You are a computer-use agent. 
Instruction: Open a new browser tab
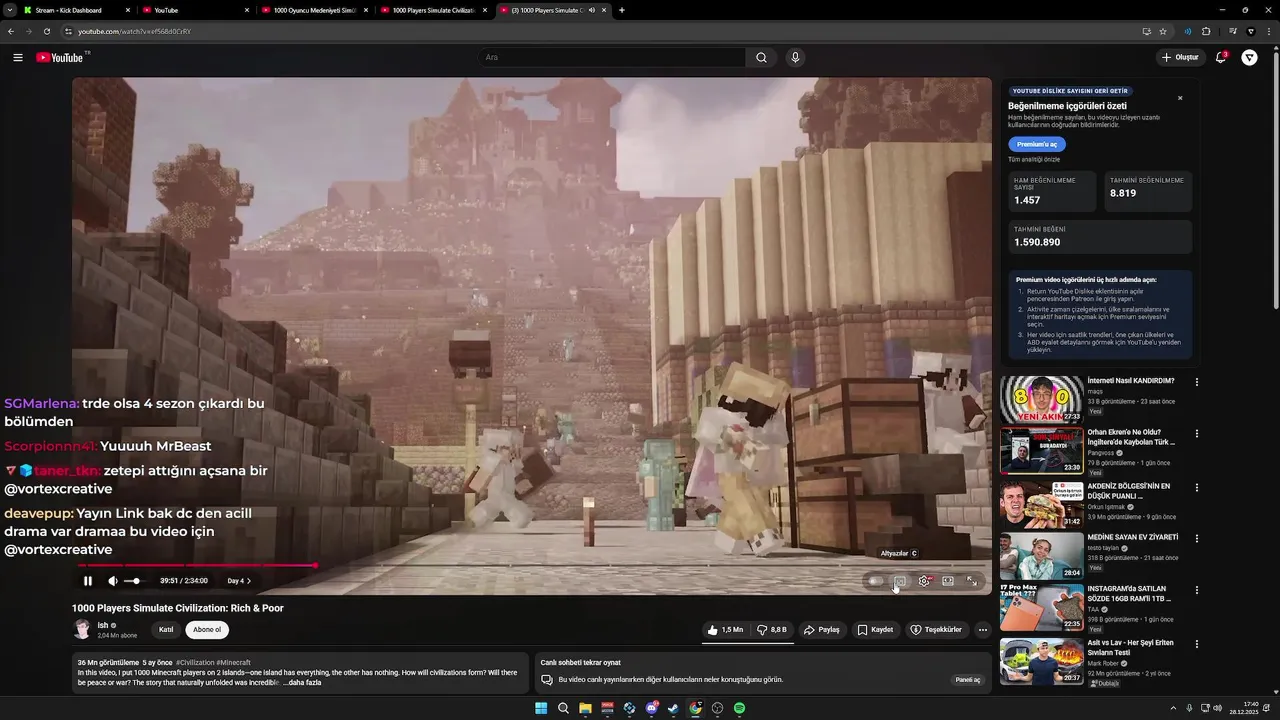coord(622,10)
